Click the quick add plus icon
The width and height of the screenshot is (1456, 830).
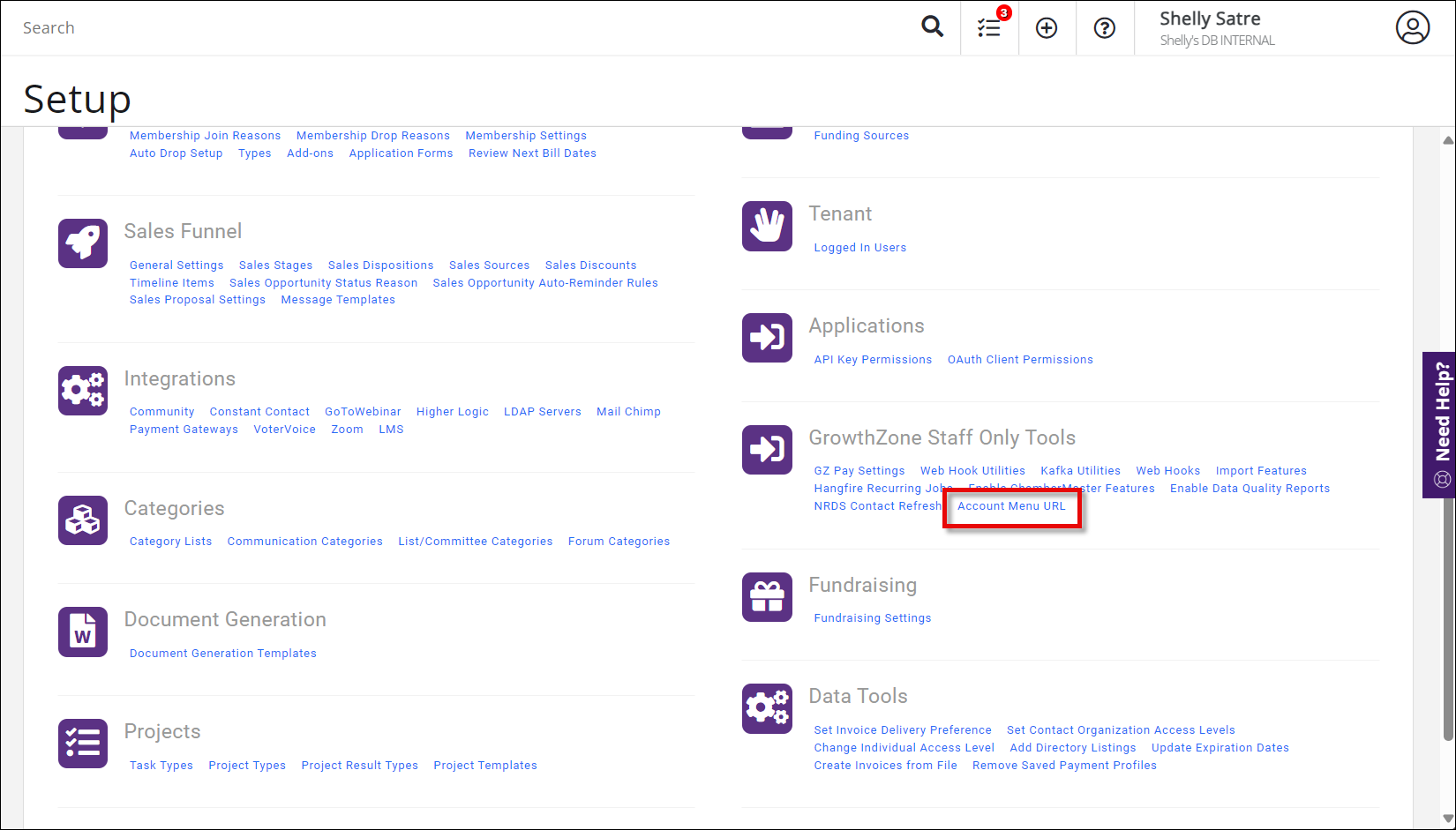1047,27
